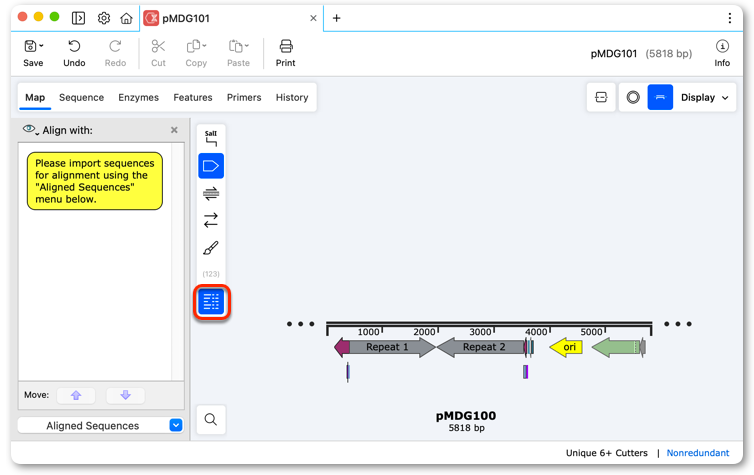This screenshot has height=475, width=754.
Task: Open the Save dropdown arrow
Action: click(41, 46)
